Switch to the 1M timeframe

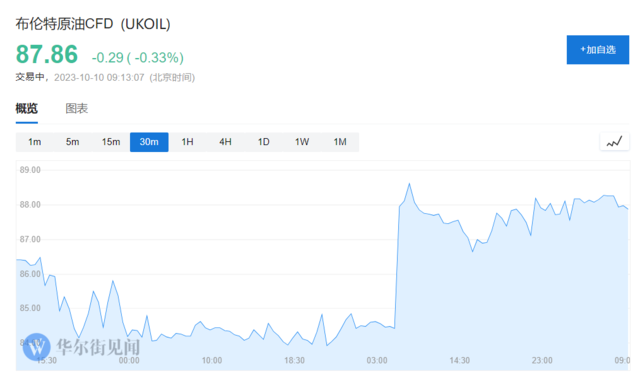[340, 142]
